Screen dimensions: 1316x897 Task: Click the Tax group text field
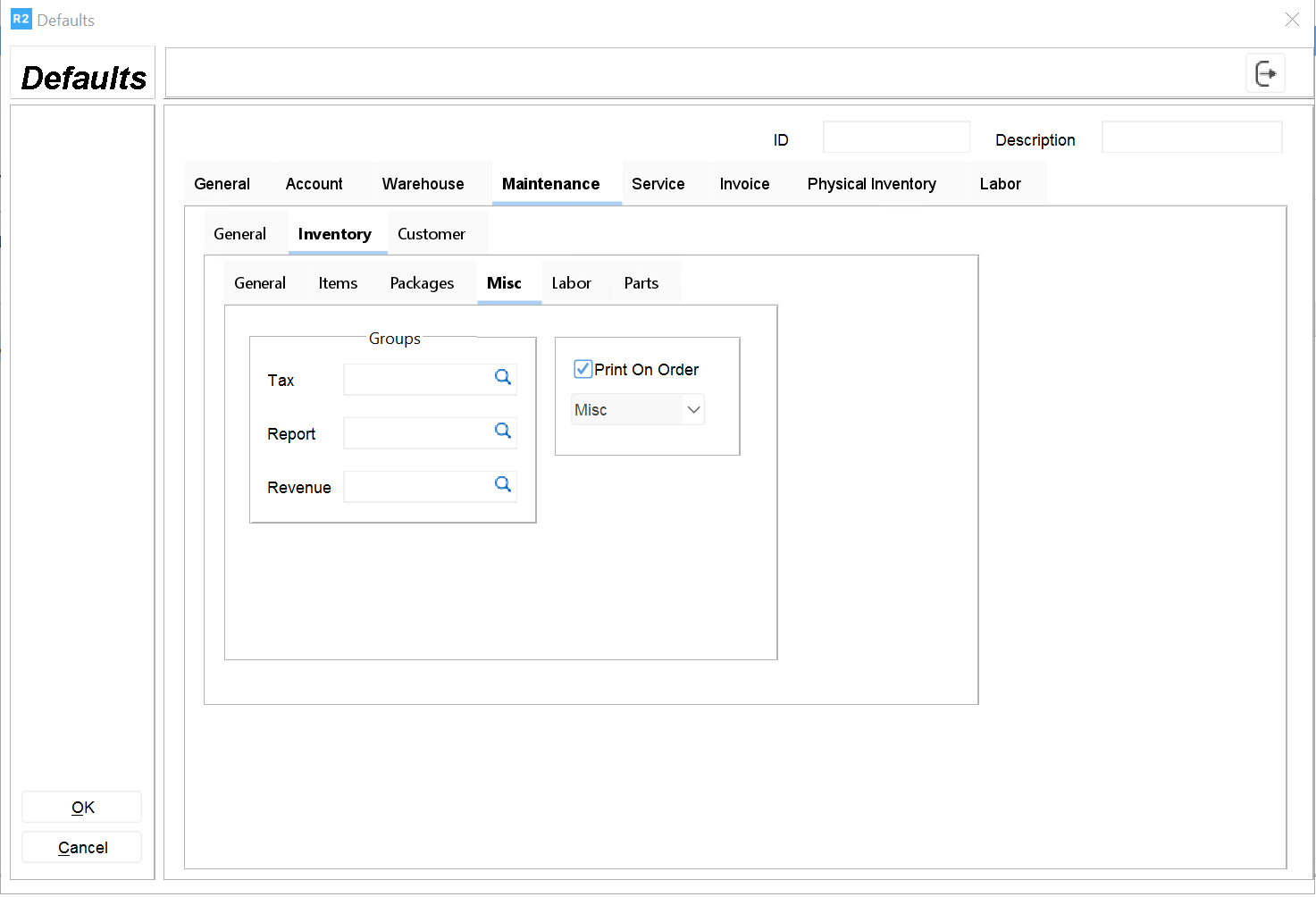point(416,380)
